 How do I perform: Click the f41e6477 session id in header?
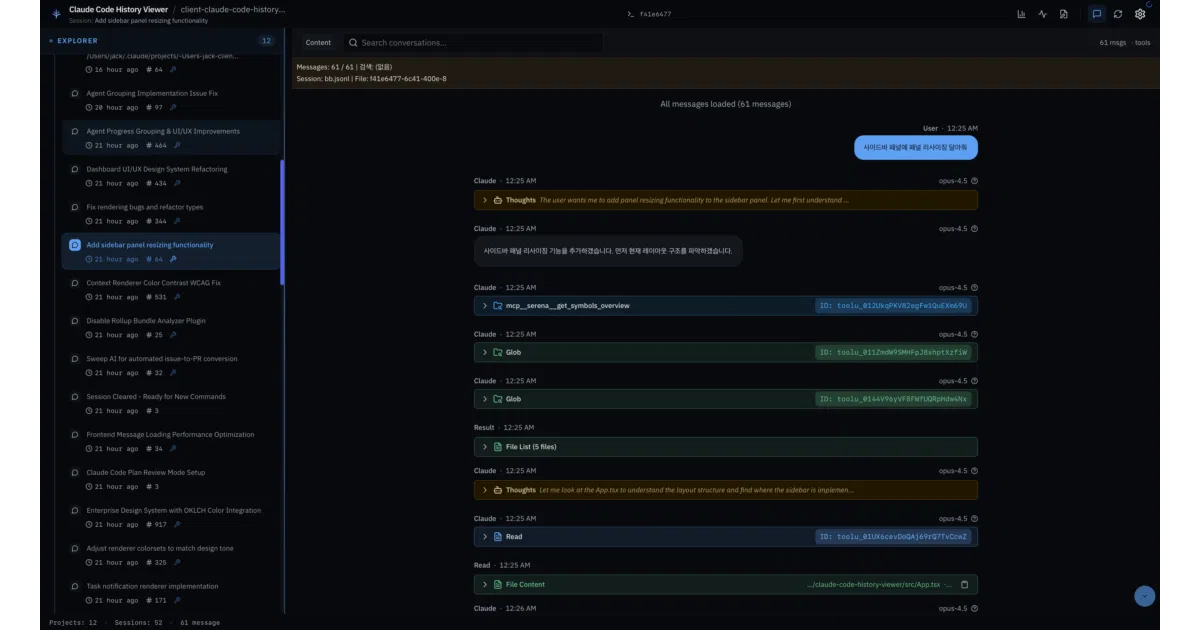655,14
